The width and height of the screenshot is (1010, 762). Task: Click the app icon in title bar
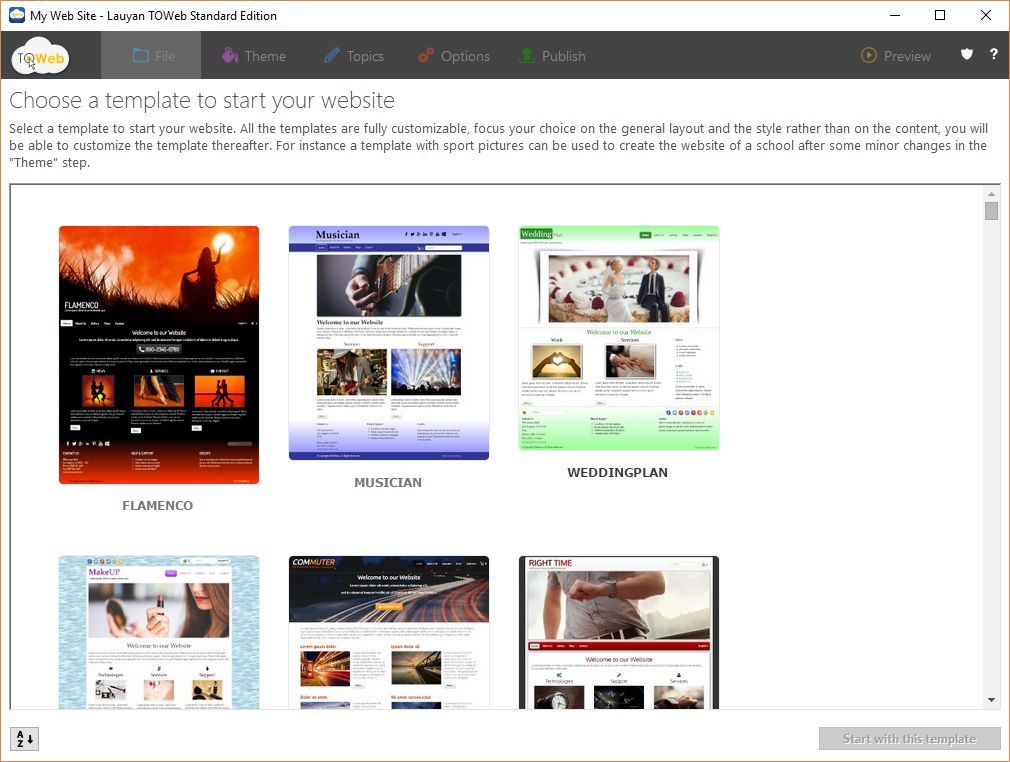pyautogui.click(x=17, y=15)
